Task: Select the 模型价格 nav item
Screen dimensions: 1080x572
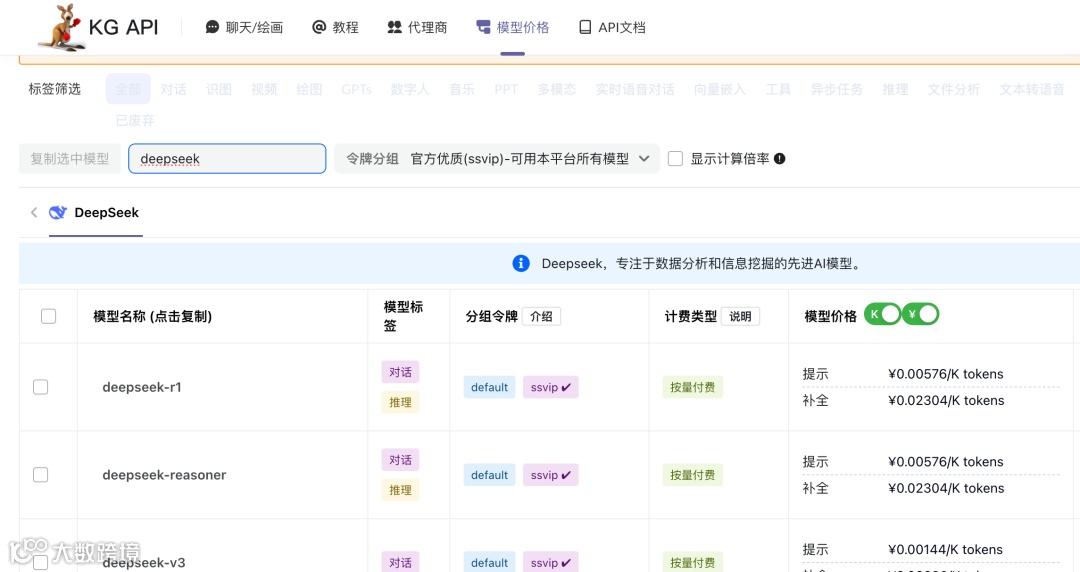Action: [x=512, y=28]
